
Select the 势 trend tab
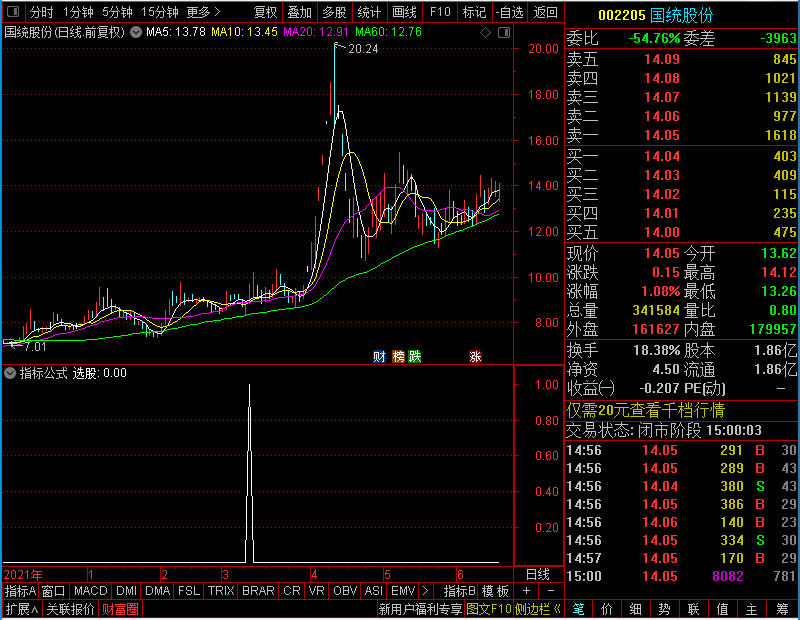[x=664, y=609]
